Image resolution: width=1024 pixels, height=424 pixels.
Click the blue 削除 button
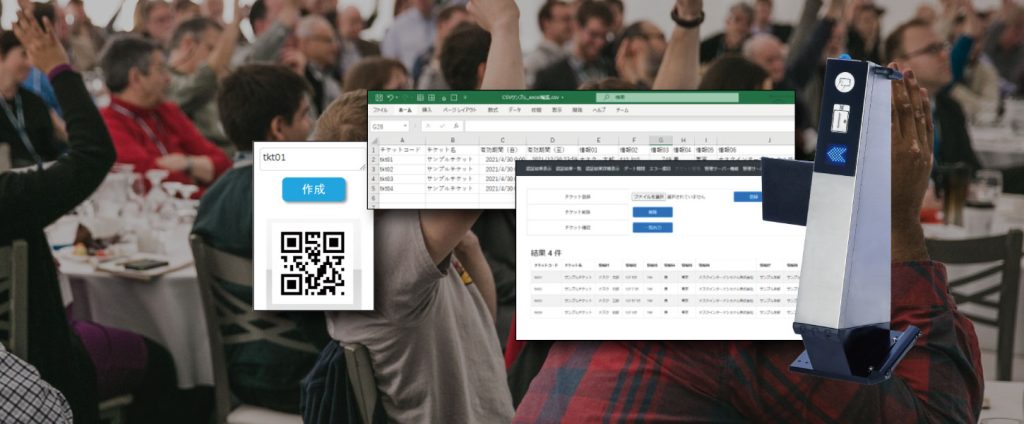point(652,212)
